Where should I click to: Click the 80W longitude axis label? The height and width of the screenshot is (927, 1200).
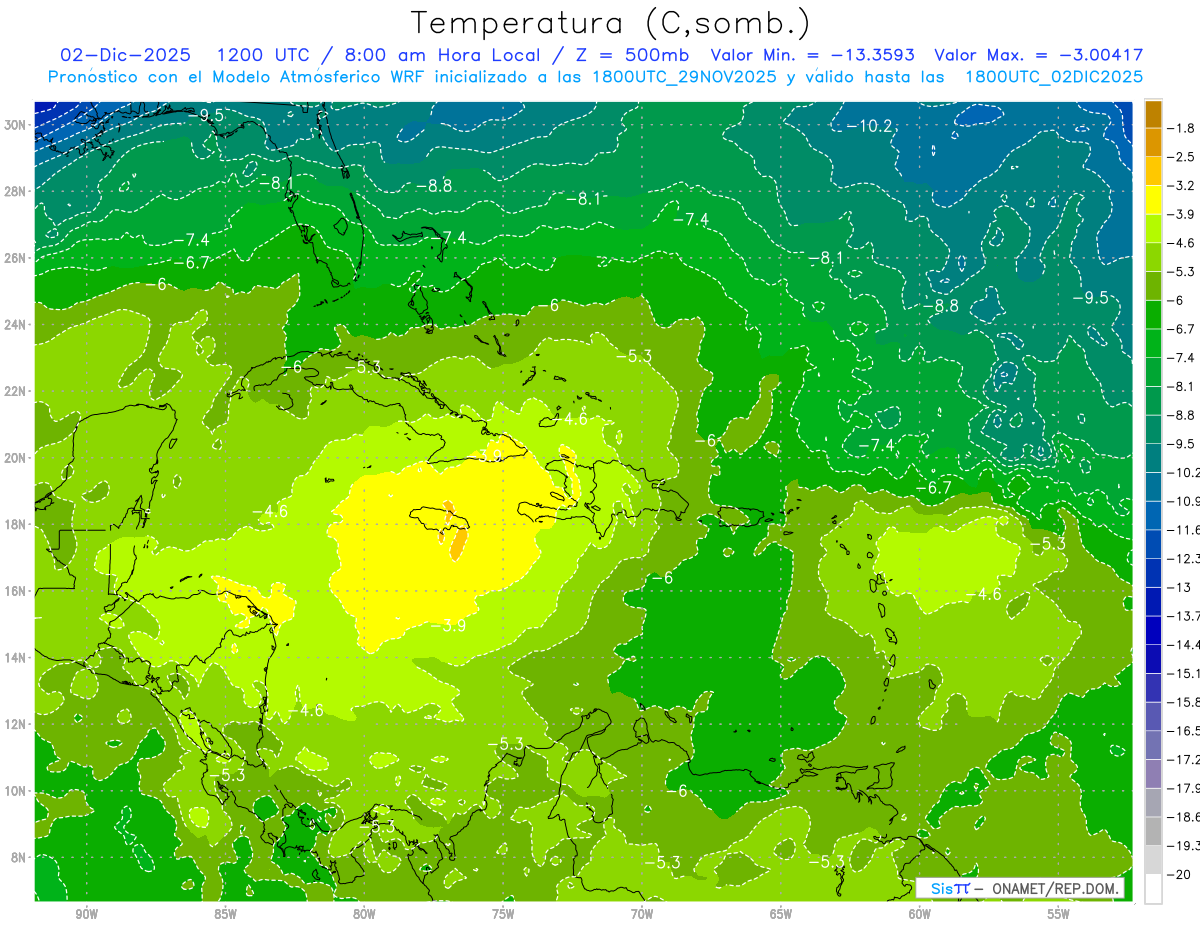364,914
